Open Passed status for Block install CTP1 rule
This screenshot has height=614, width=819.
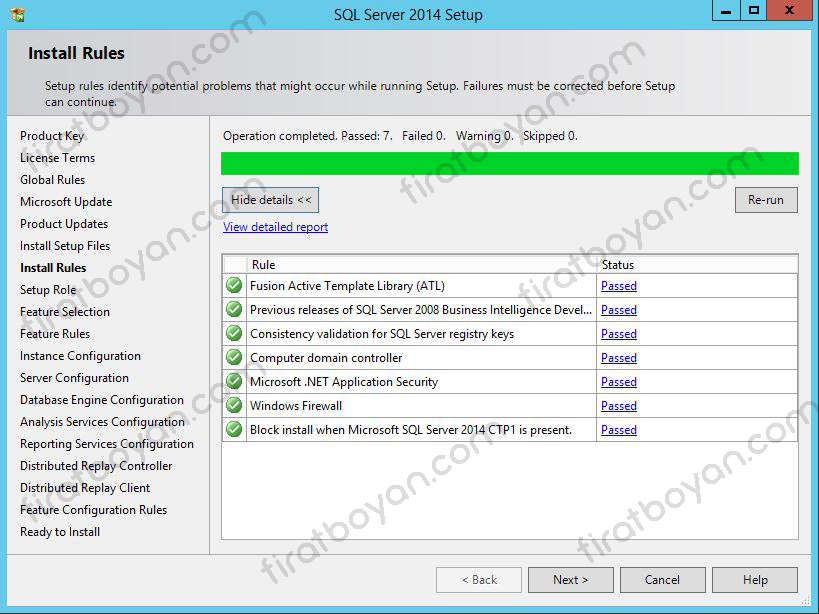click(x=619, y=430)
